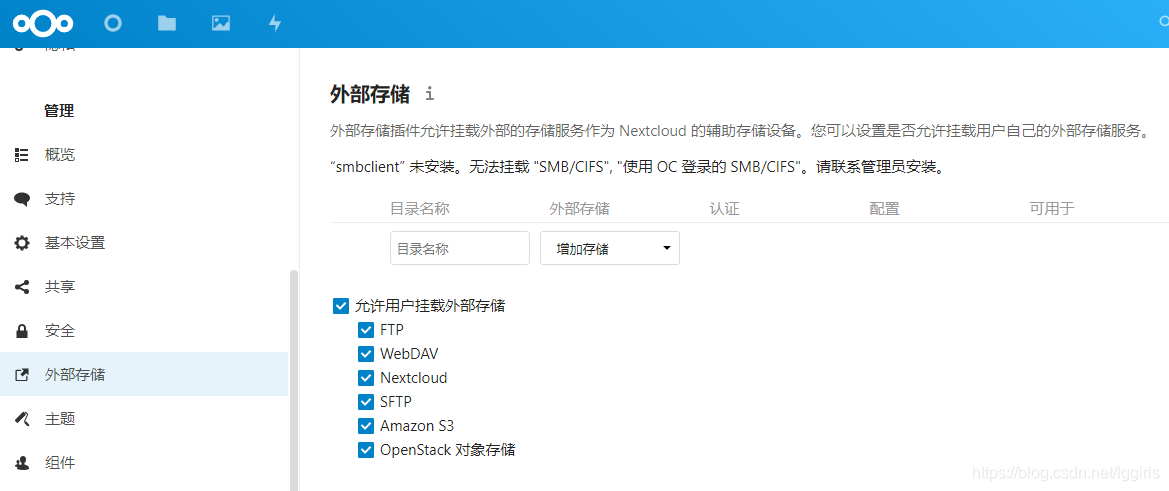Open the Activity lightning icon
The image size is (1169, 491).
pyautogui.click(x=275, y=24)
